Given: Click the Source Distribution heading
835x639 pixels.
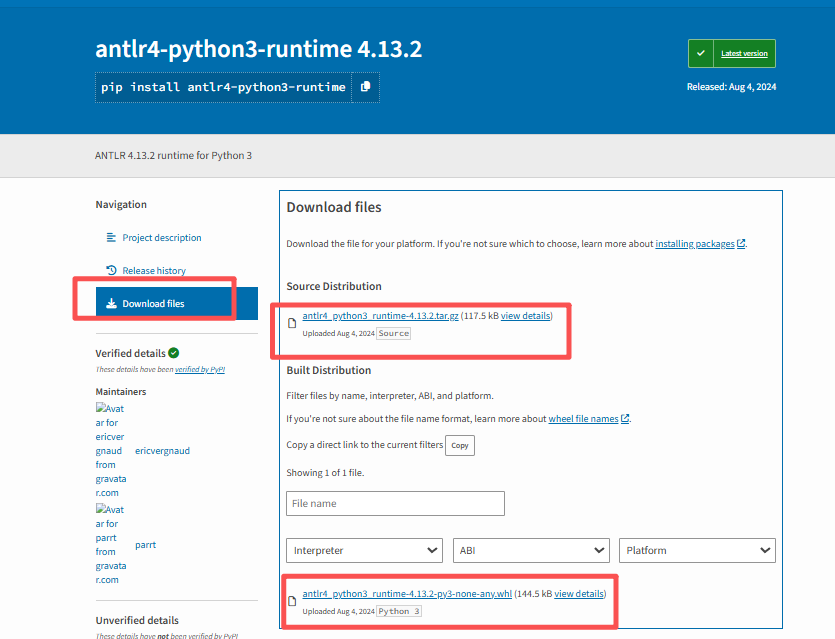Looking at the screenshot, I should [334, 286].
